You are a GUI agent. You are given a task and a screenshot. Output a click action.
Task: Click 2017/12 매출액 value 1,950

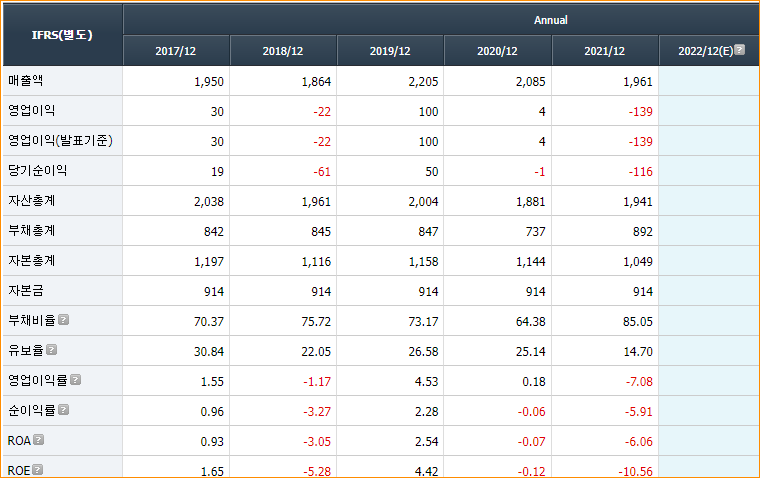coord(209,81)
